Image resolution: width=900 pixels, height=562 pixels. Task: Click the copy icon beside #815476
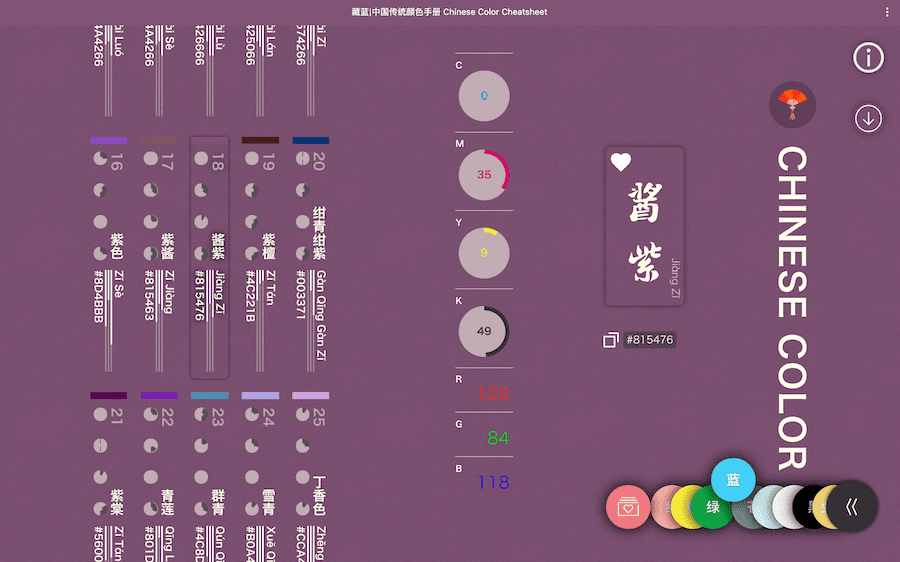pyautogui.click(x=610, y=340)
